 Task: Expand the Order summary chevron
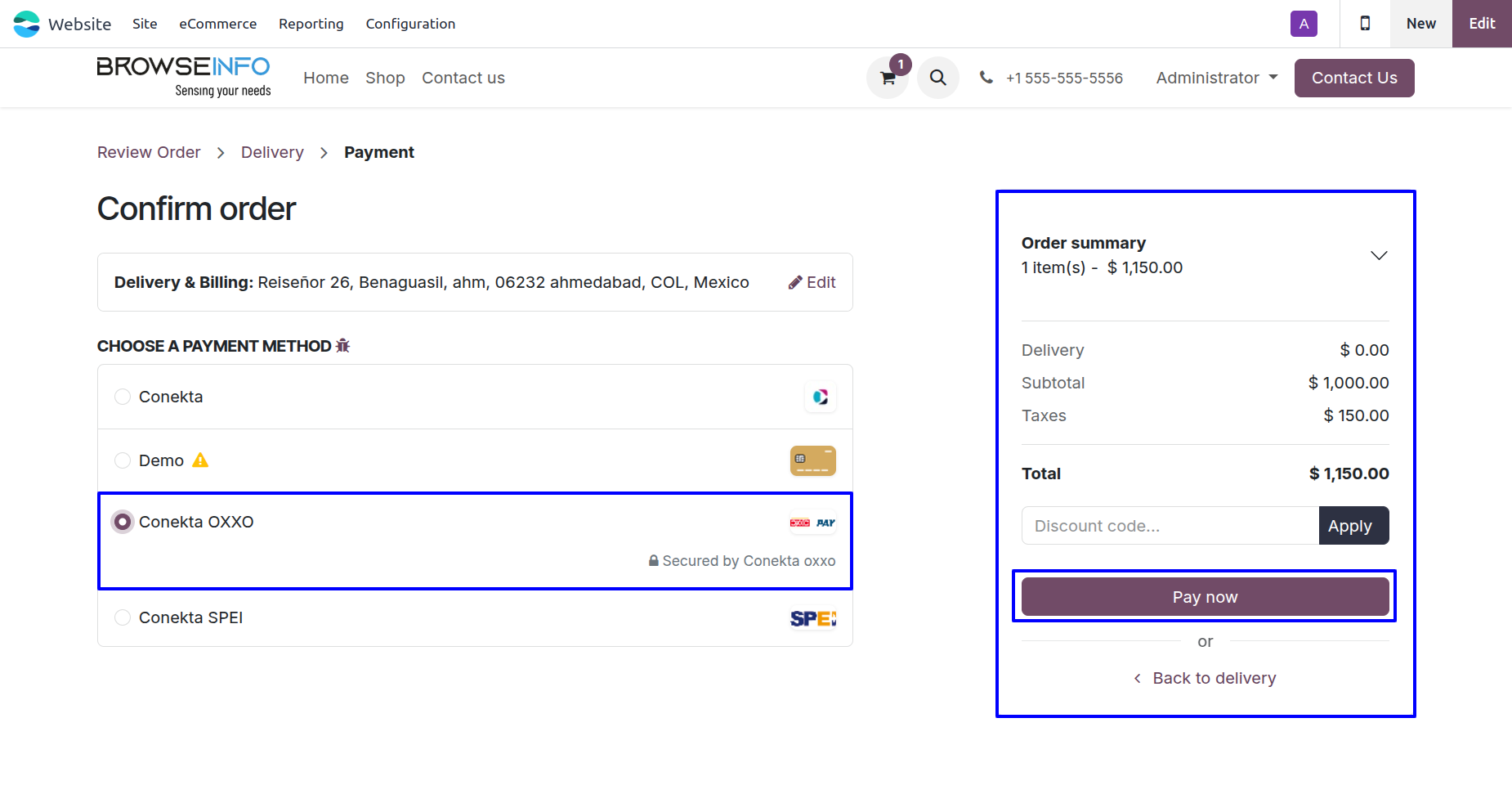point(1379,255)
